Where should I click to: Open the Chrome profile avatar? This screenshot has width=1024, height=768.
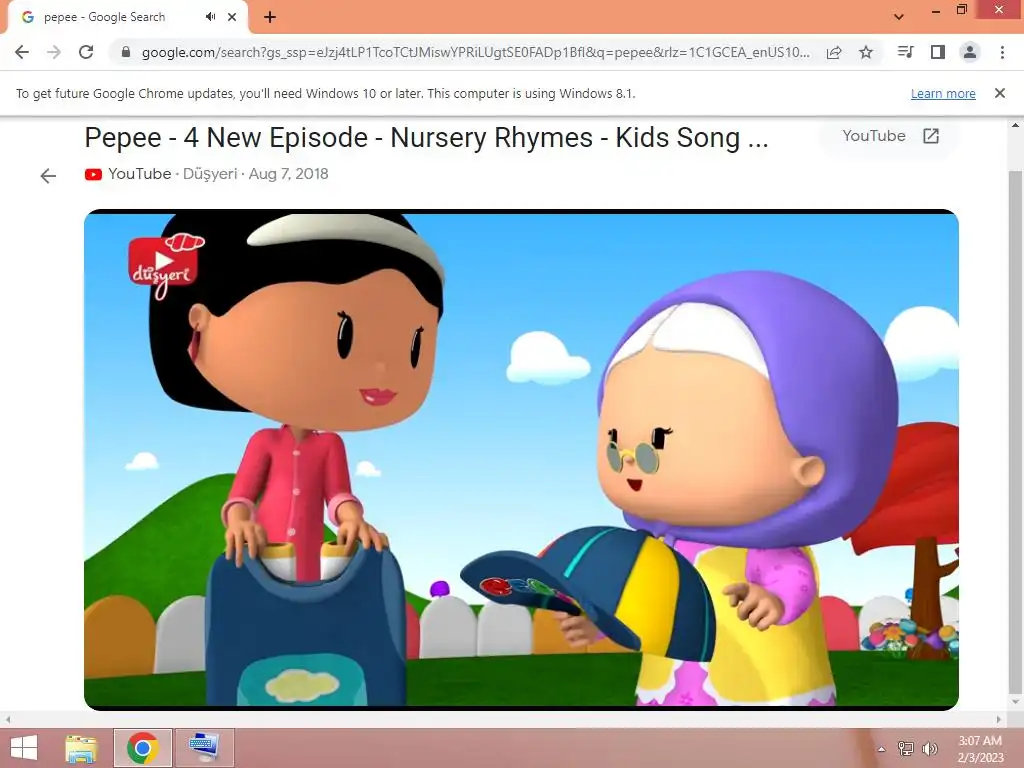point(970,52)
